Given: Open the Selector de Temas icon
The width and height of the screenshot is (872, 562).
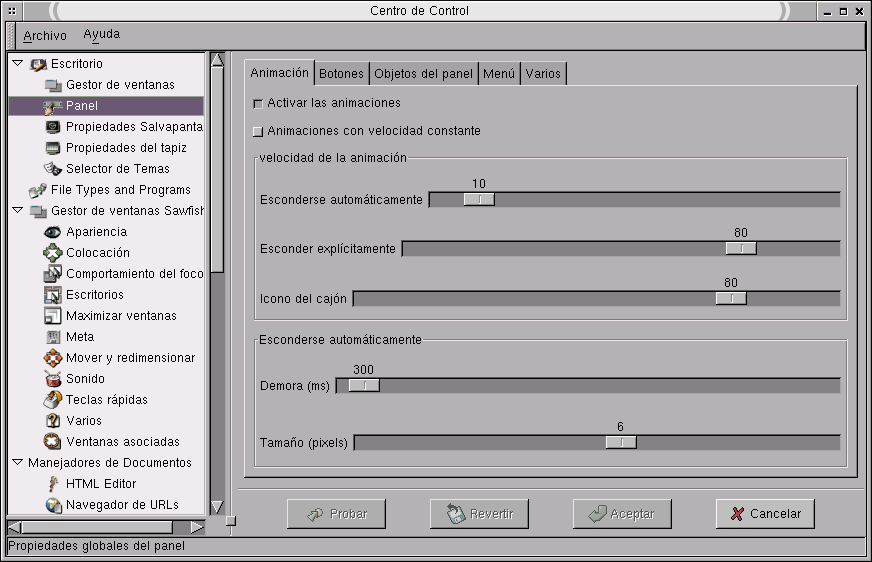Looking at the screenshot, I should tap(53, 169).
